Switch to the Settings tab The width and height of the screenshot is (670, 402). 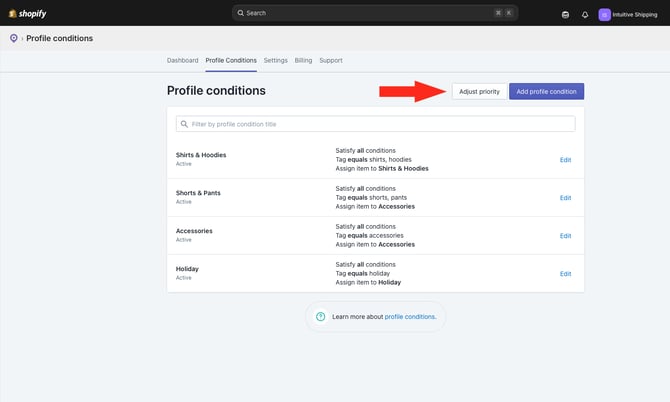tap(276, 60)
